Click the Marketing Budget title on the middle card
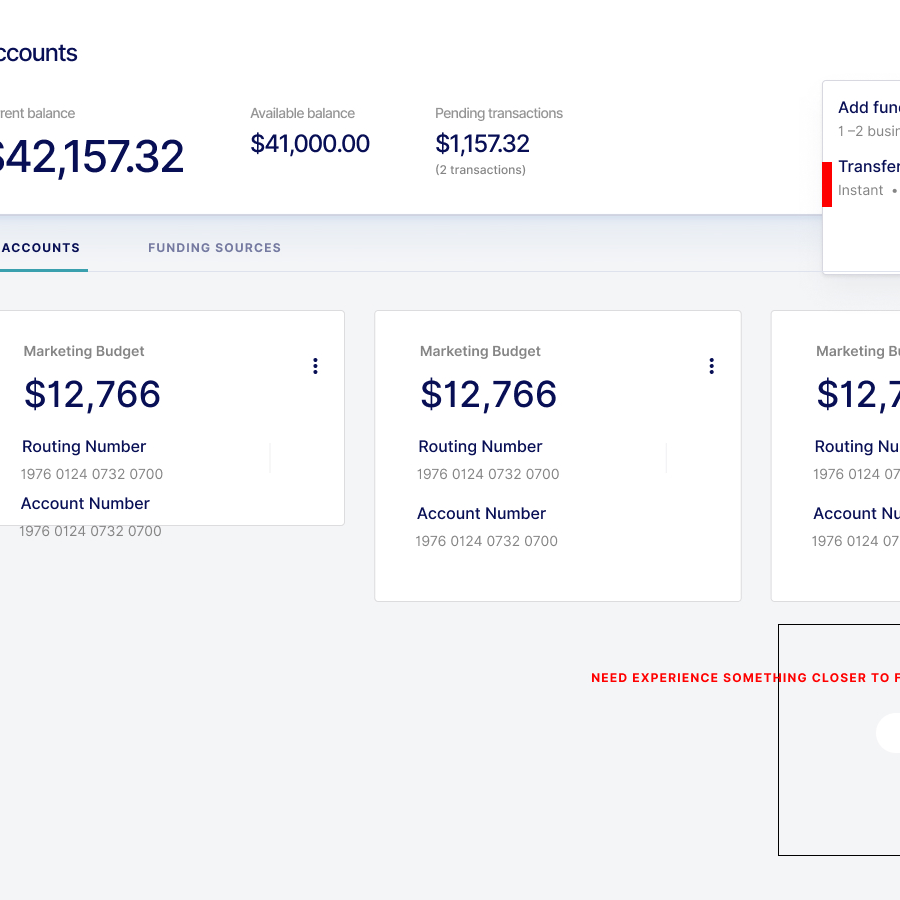Screen dimensions: 900x900 tap(480, 351)
